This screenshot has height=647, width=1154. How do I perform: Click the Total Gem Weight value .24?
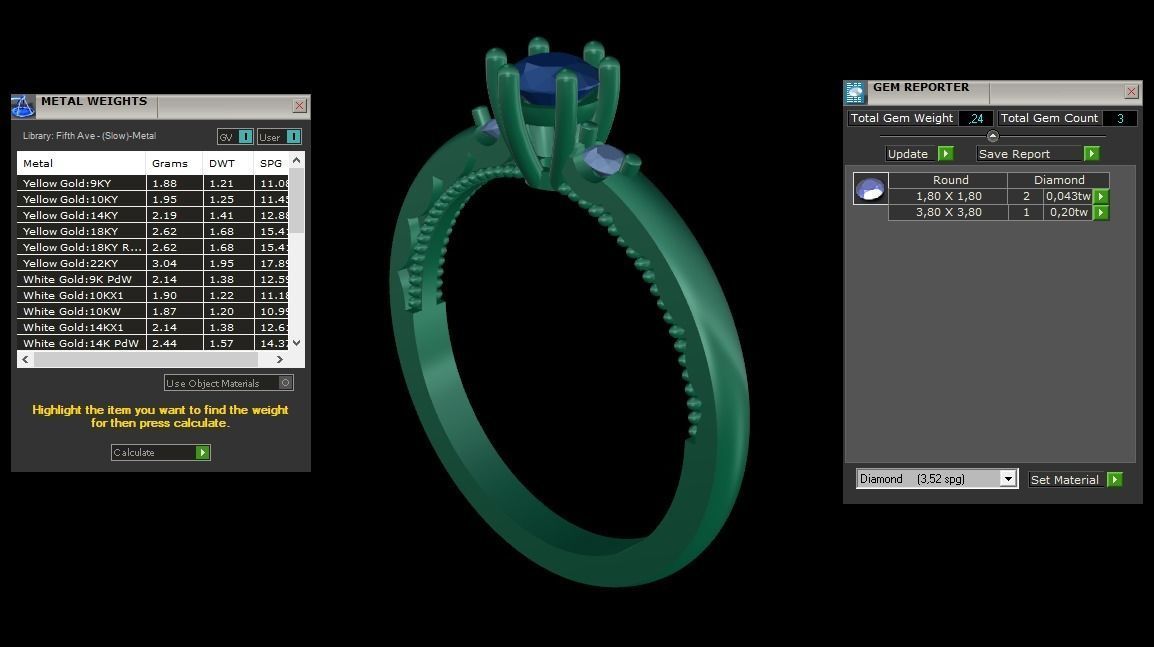(x=975, y=119)
